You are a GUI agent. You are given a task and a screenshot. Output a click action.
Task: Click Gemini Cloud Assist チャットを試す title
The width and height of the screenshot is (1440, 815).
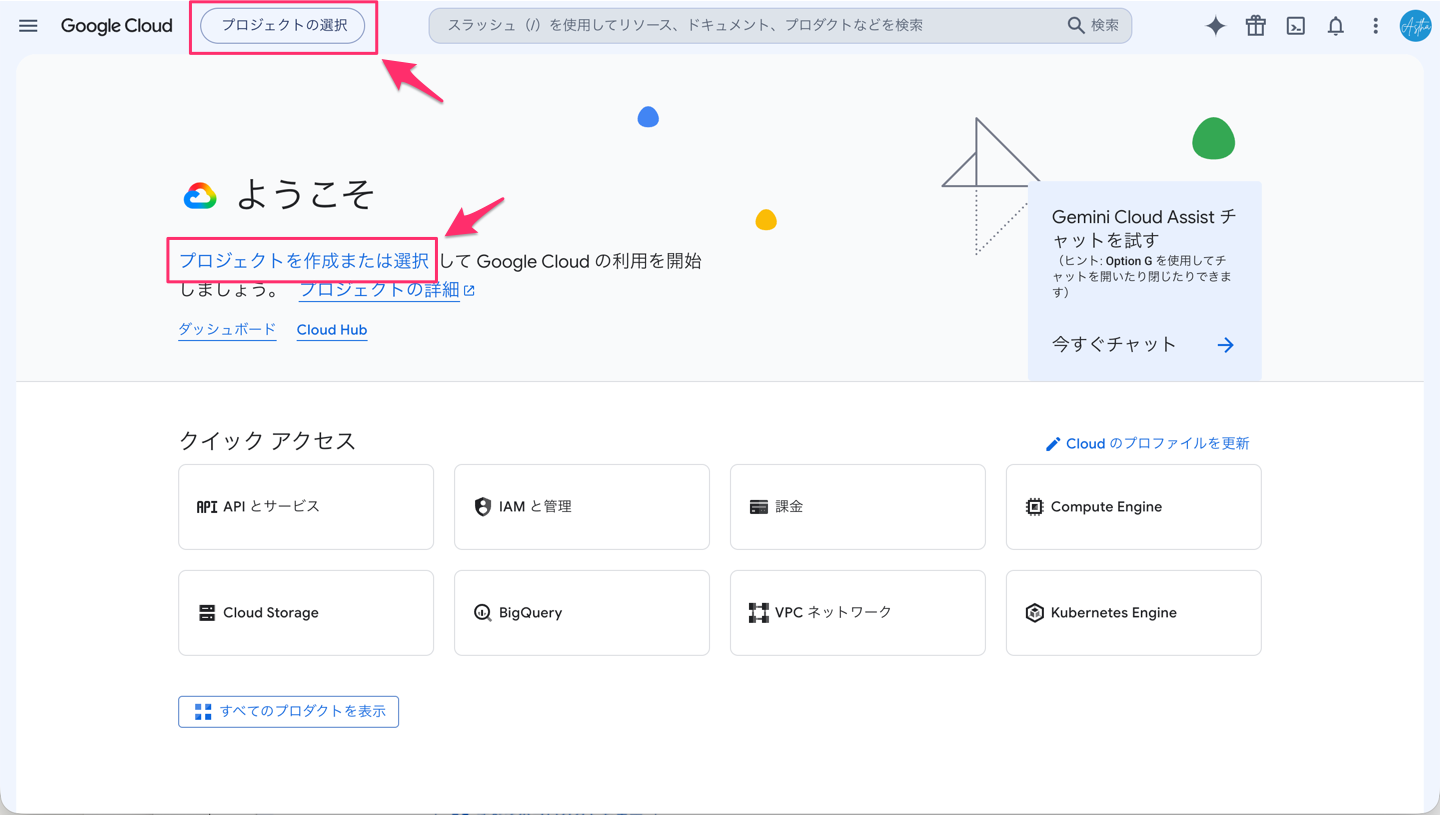point(1144,229)
